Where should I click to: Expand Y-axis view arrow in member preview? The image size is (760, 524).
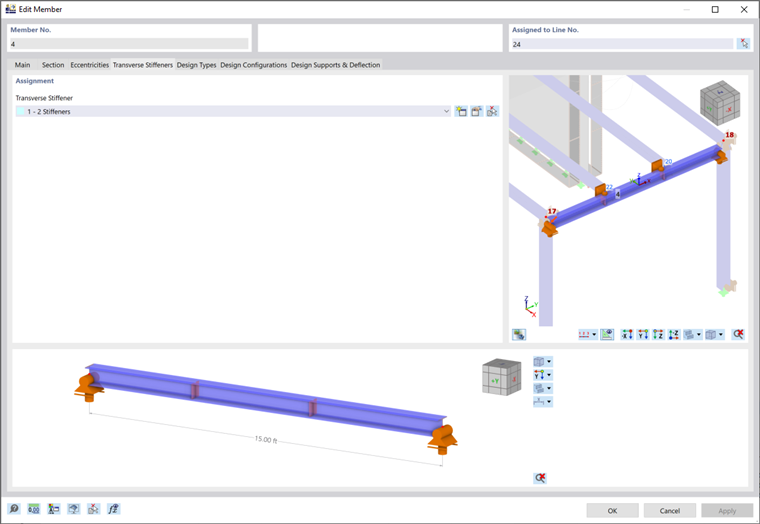pyautogui.click(x=549, y=375)
